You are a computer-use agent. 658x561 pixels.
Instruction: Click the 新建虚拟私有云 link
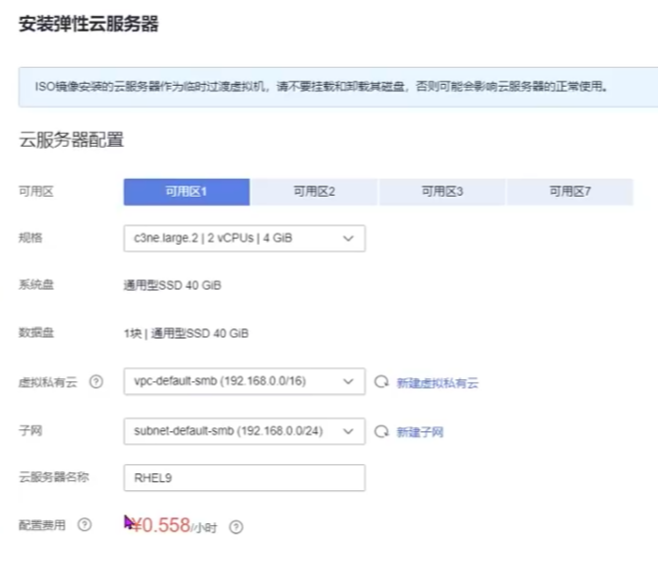[x=437, y=383]
